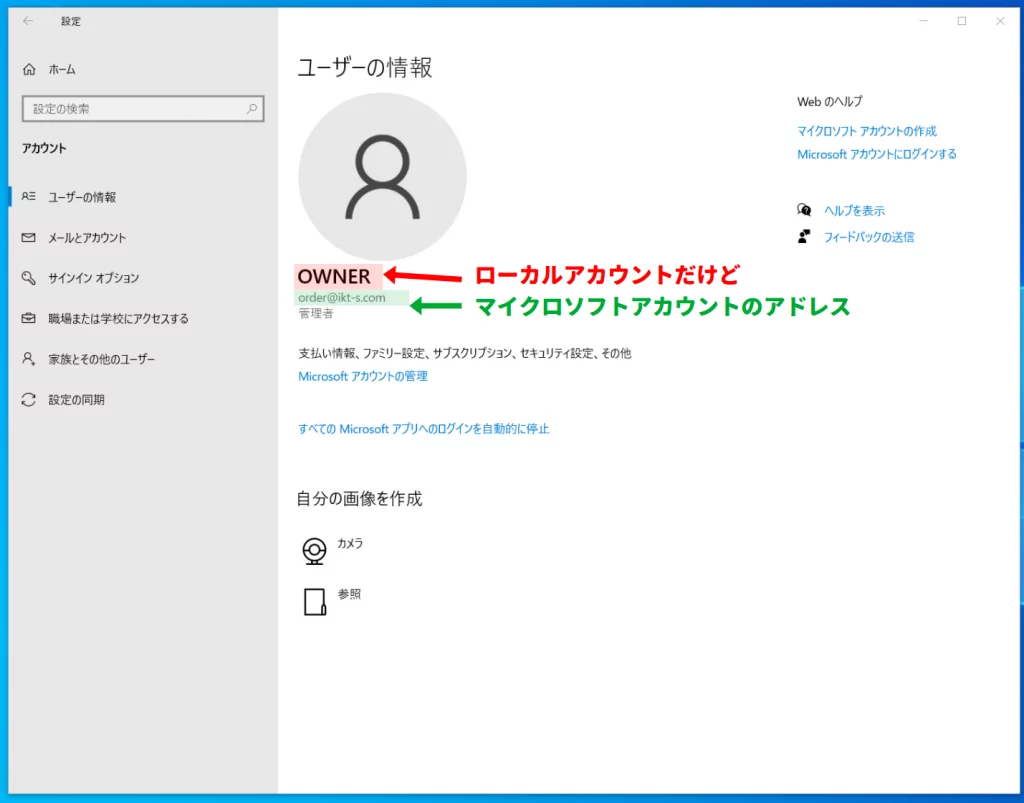Select 家族とその他のユーザー in sidebar
Image resolution: width=1024 pixels, height=803 pixels.
point(101,359)
